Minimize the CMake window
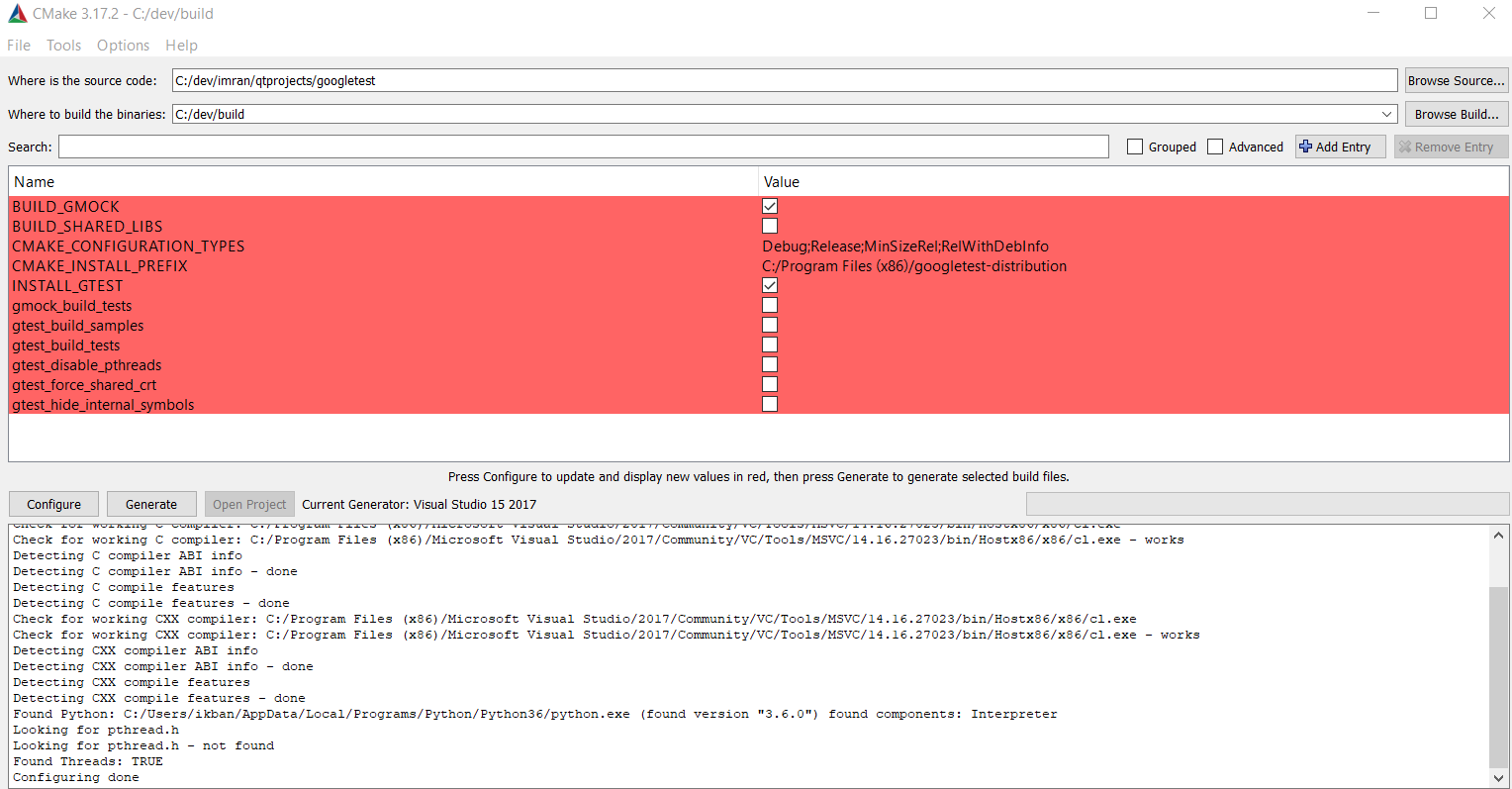1512x789 pixels. [1373, 13]
